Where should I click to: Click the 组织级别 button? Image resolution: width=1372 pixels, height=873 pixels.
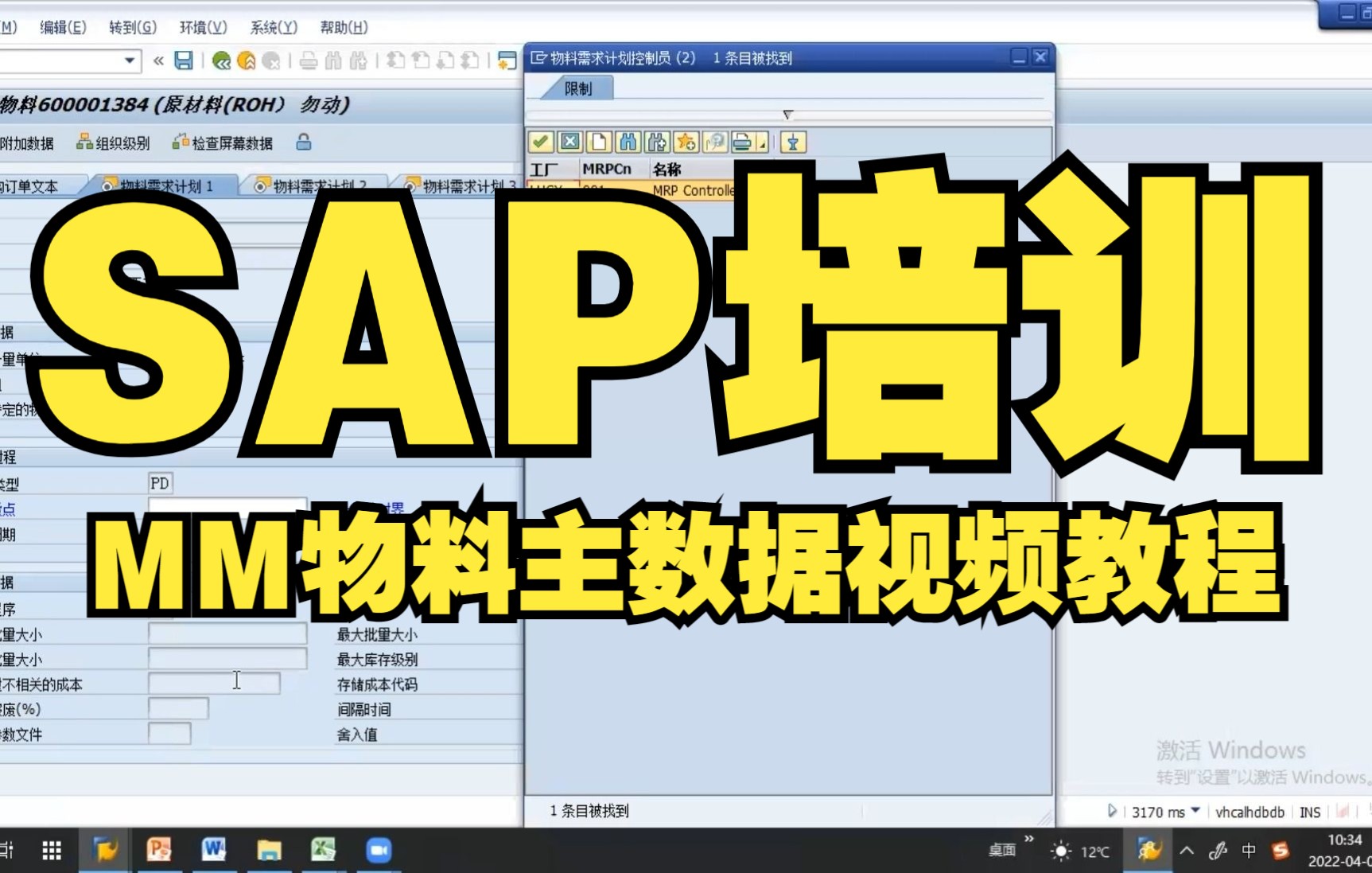coord(113,143)
